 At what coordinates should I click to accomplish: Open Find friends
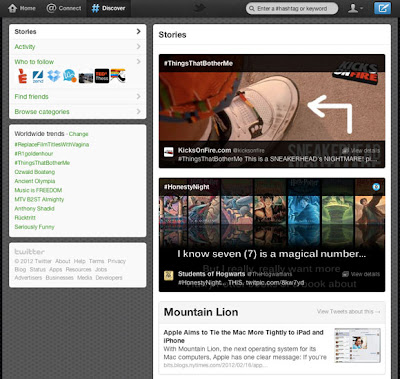pyautogui.click(x=31, y=97)
